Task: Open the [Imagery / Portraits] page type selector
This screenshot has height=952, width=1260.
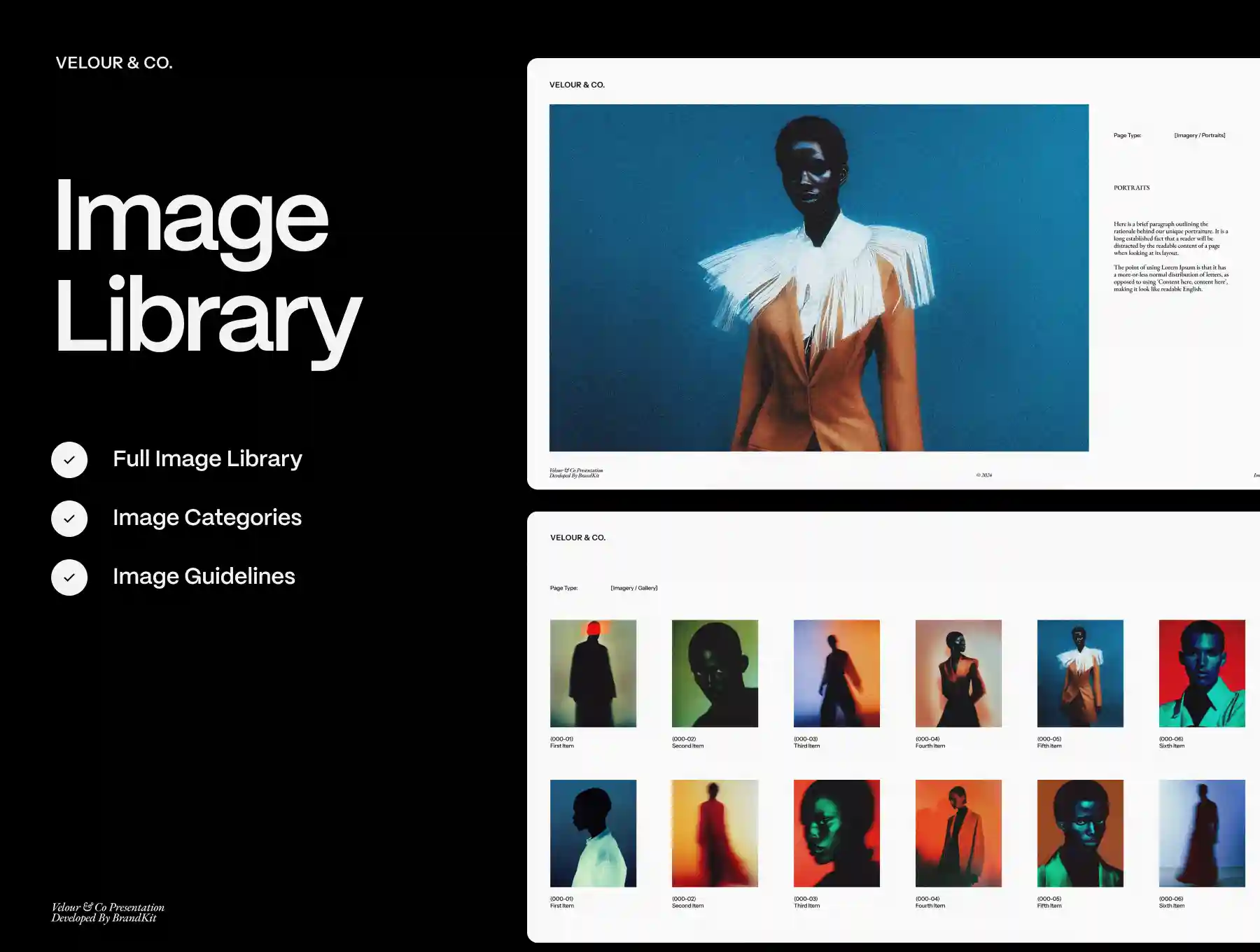Action: pos(1200,135)
